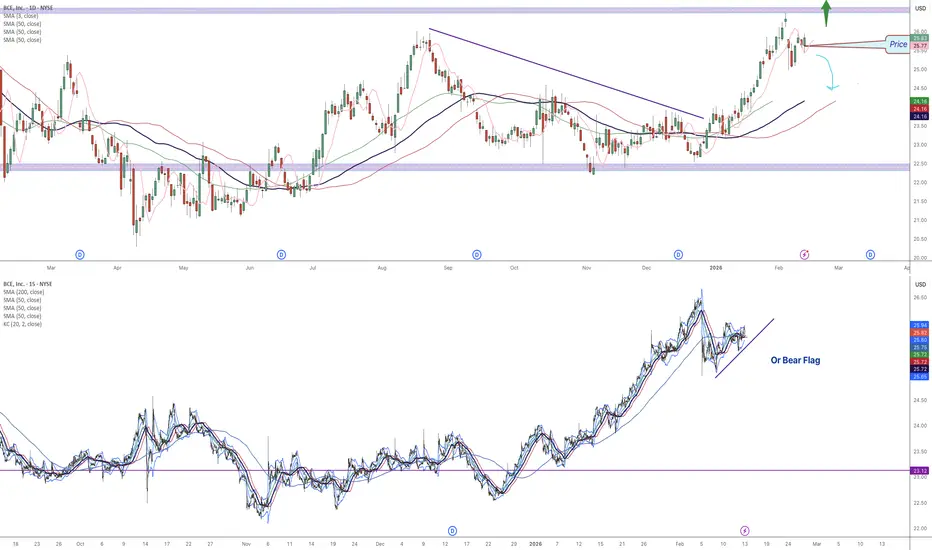Click the 24.00 tick on 15-minute price axis
932x550 pixels.
pyautogui.click(x=920, y=426)
